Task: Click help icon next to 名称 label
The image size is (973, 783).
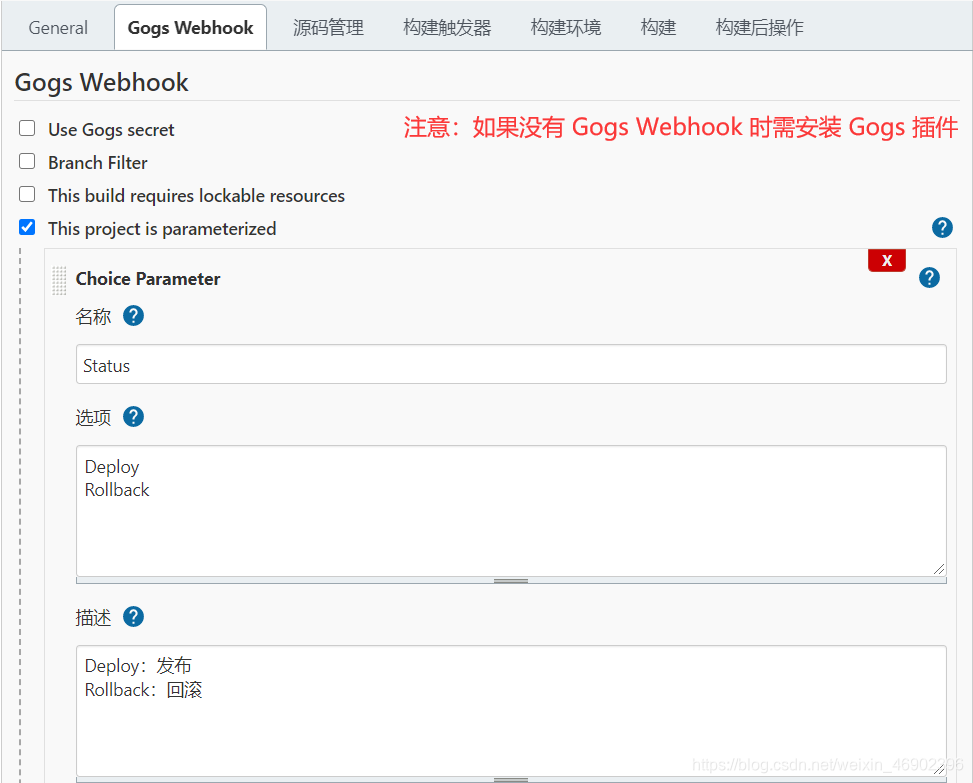Action: point(133,316)
